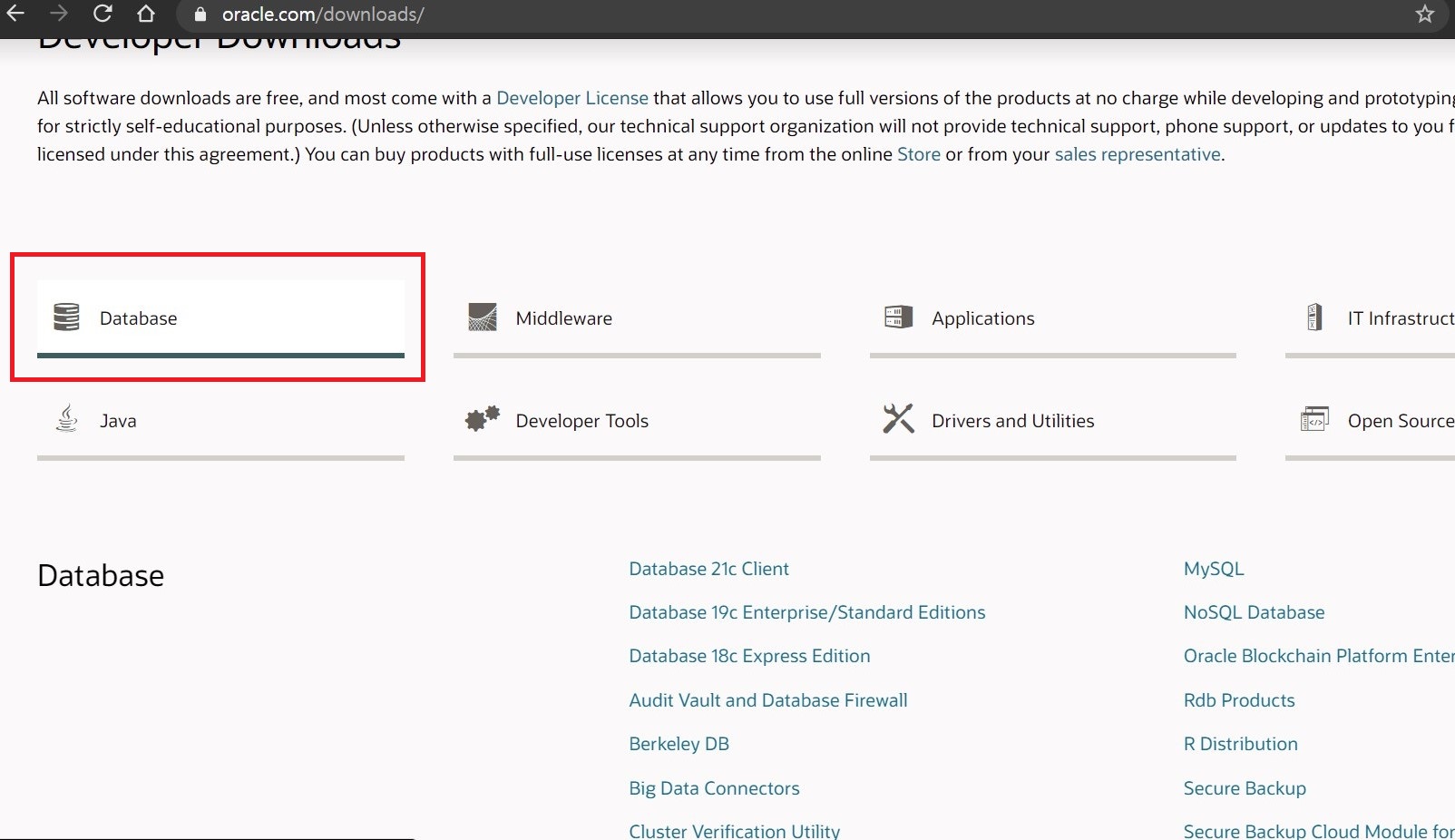
Task: Click the Applications category icon
Action: (x=898, y=317)
